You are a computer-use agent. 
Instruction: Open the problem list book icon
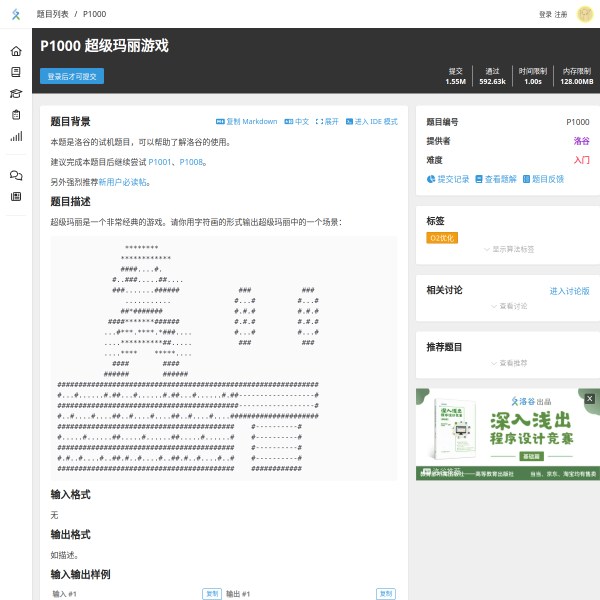16,72
